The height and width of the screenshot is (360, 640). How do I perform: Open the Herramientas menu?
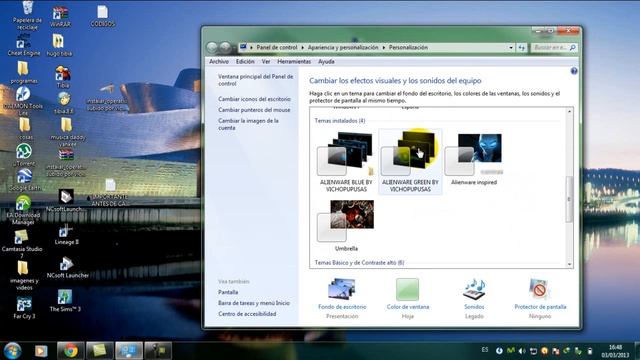(294, 62)
